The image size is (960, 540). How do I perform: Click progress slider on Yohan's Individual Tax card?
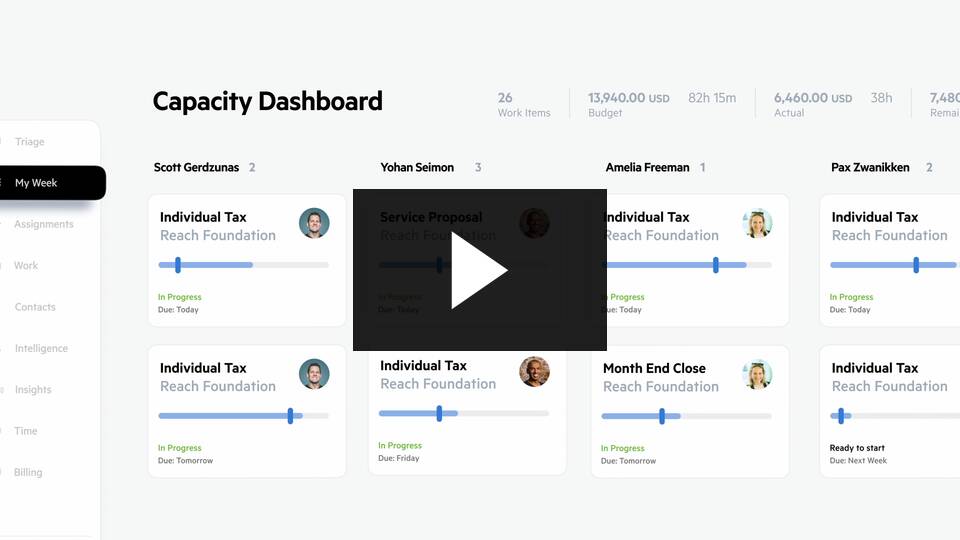point(439,413)
